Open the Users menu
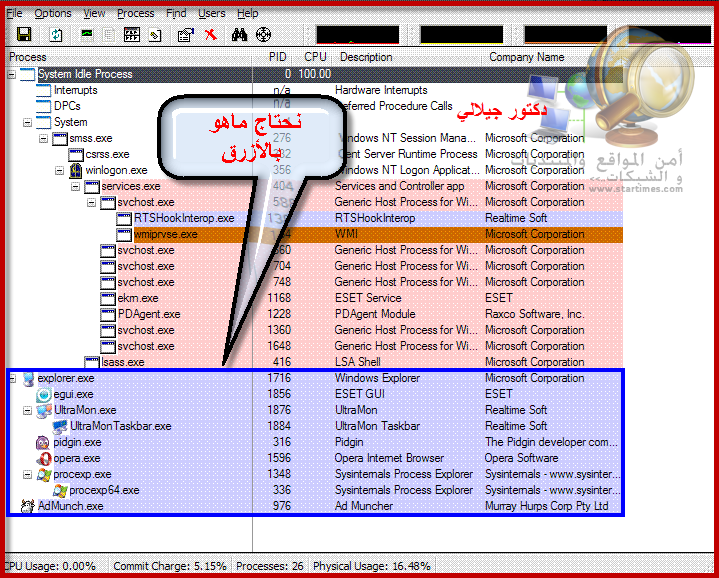This screenshot has width=719, height=578. pos(211,13)
